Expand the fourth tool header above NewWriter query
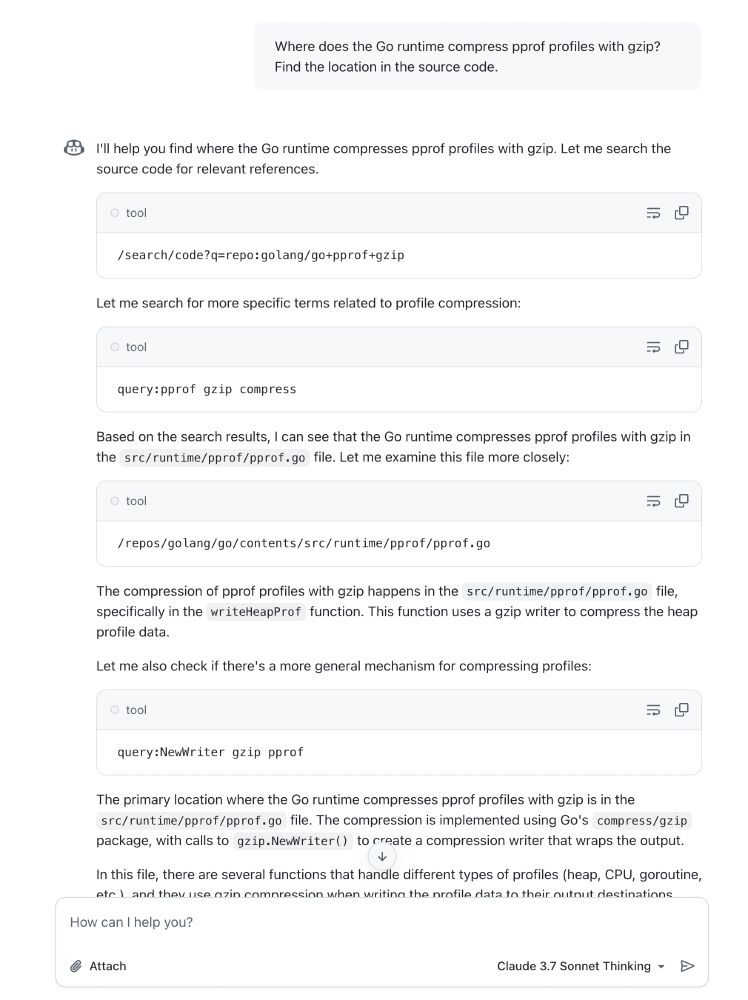Screen dimensions: 748x1000 [399, 710]
